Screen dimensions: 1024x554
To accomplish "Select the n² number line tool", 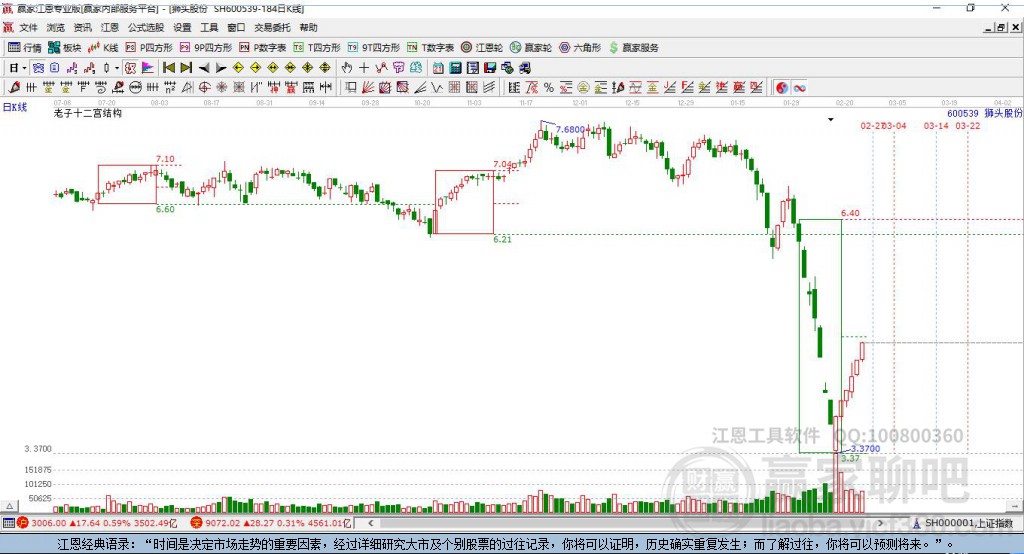I will click(x=170, y=88).
